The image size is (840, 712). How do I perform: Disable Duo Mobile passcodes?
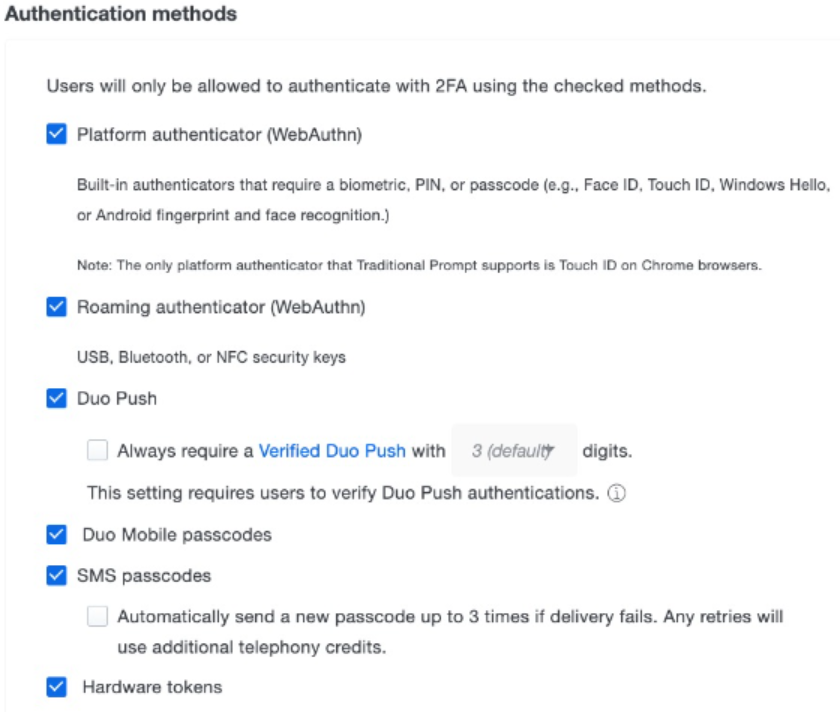[54, 532]
